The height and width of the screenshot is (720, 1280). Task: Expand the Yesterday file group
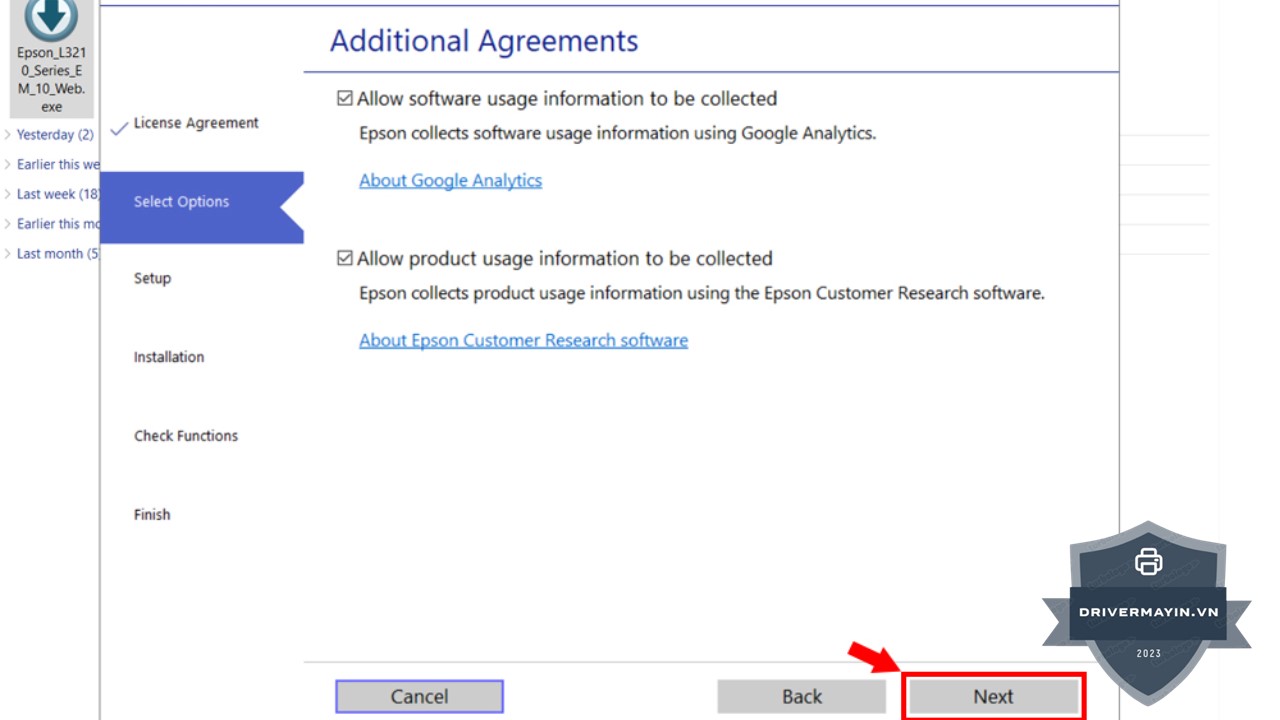[x=9, y=135]
